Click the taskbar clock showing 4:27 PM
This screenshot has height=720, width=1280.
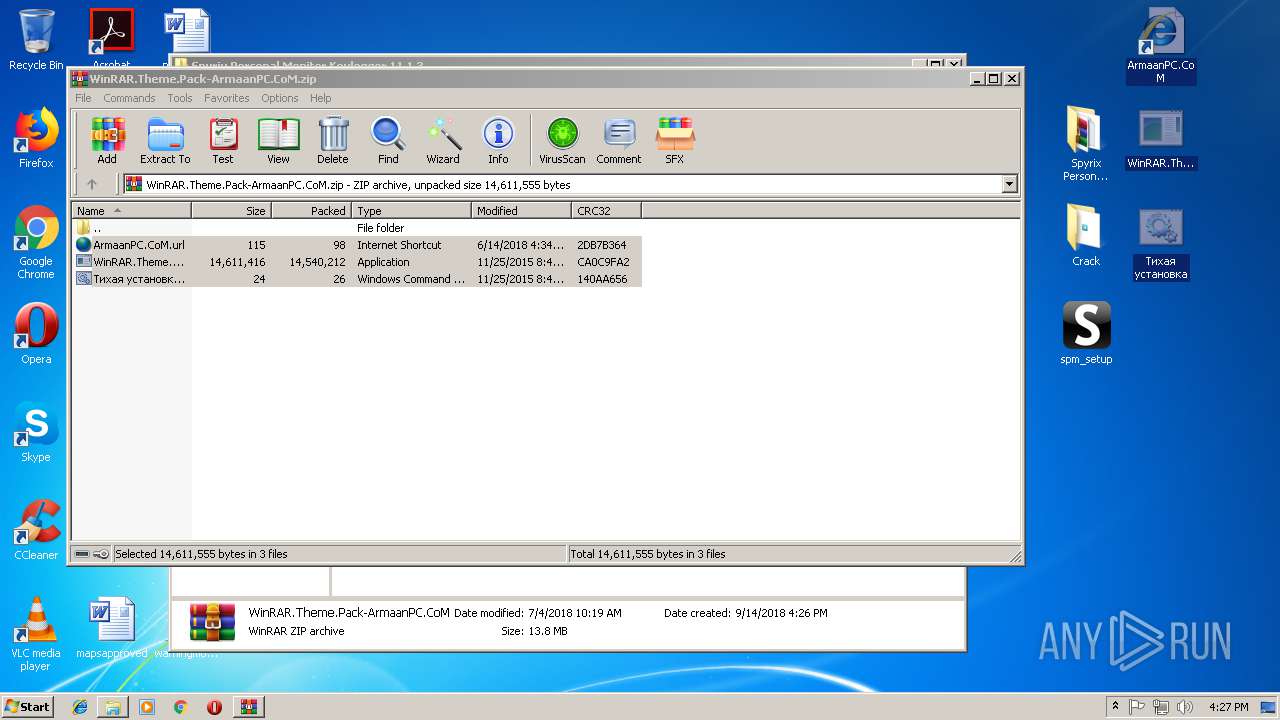[x=1228, y=707]
